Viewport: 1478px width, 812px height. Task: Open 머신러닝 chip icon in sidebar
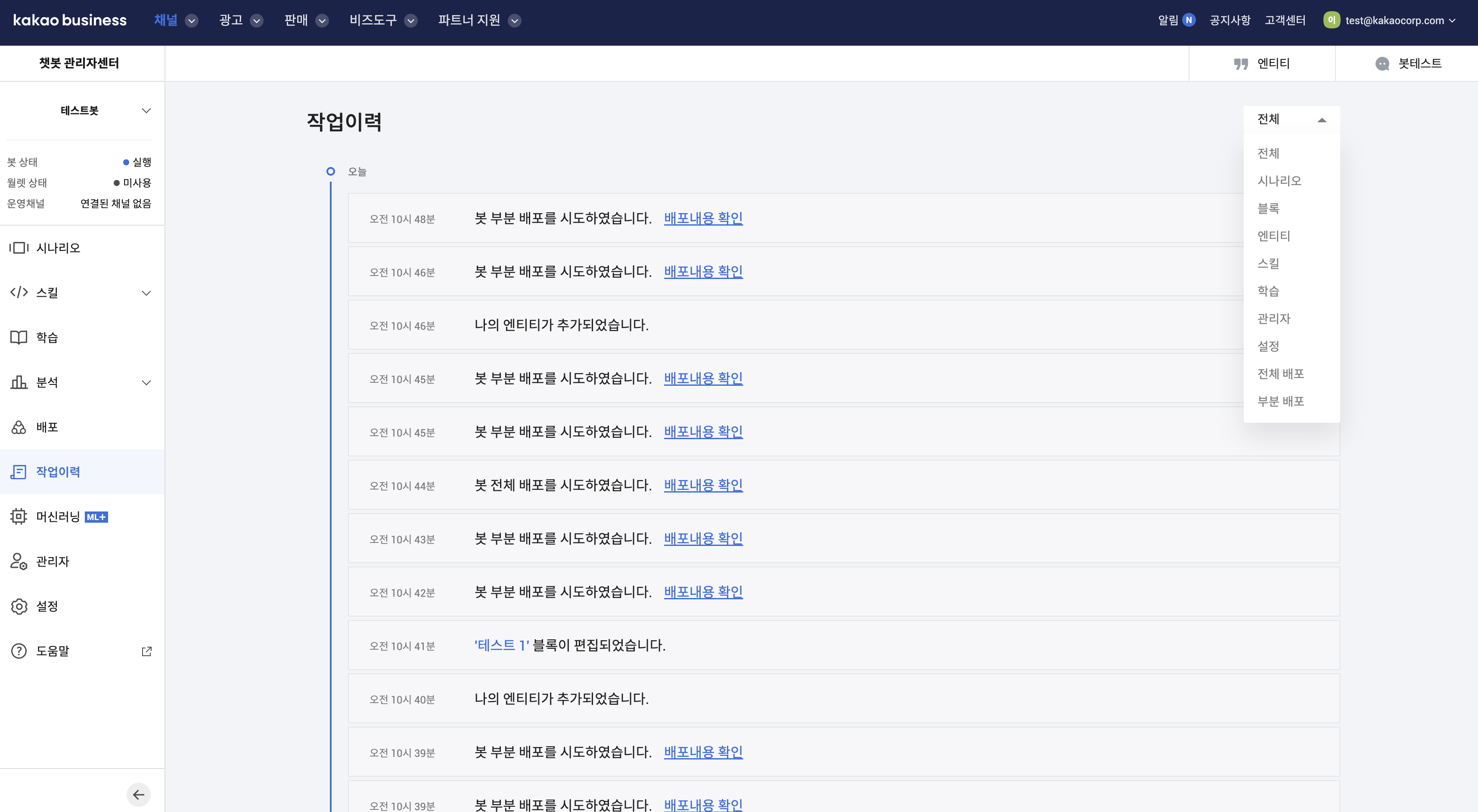coord(19,517)
